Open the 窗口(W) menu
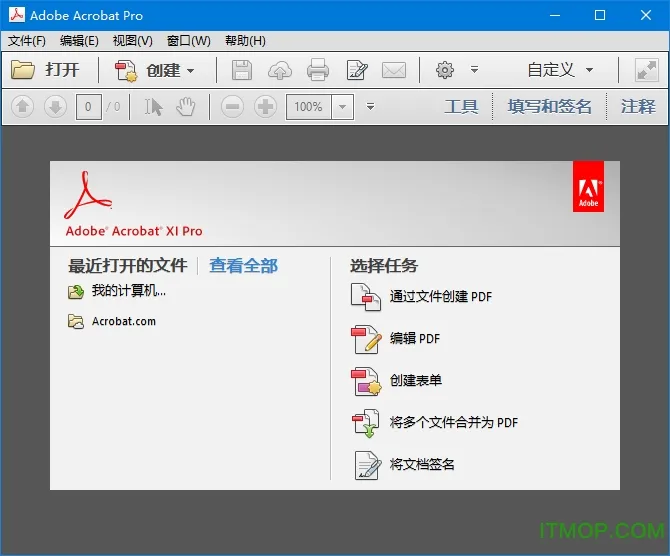Screen dimensions: 670x556 click(188, 41)
